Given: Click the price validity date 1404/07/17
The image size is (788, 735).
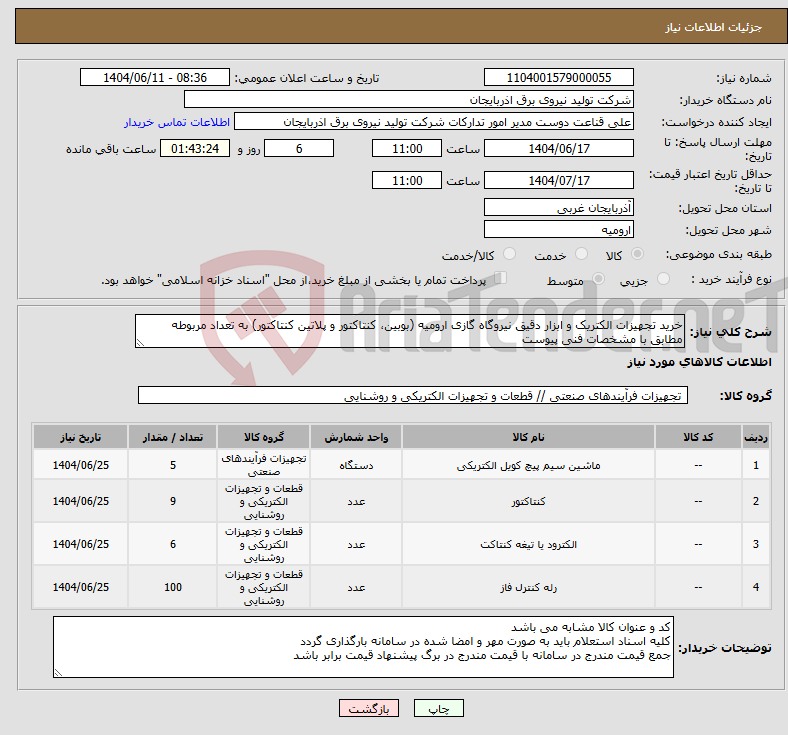Looking at the screenshot, I should 559,180.
